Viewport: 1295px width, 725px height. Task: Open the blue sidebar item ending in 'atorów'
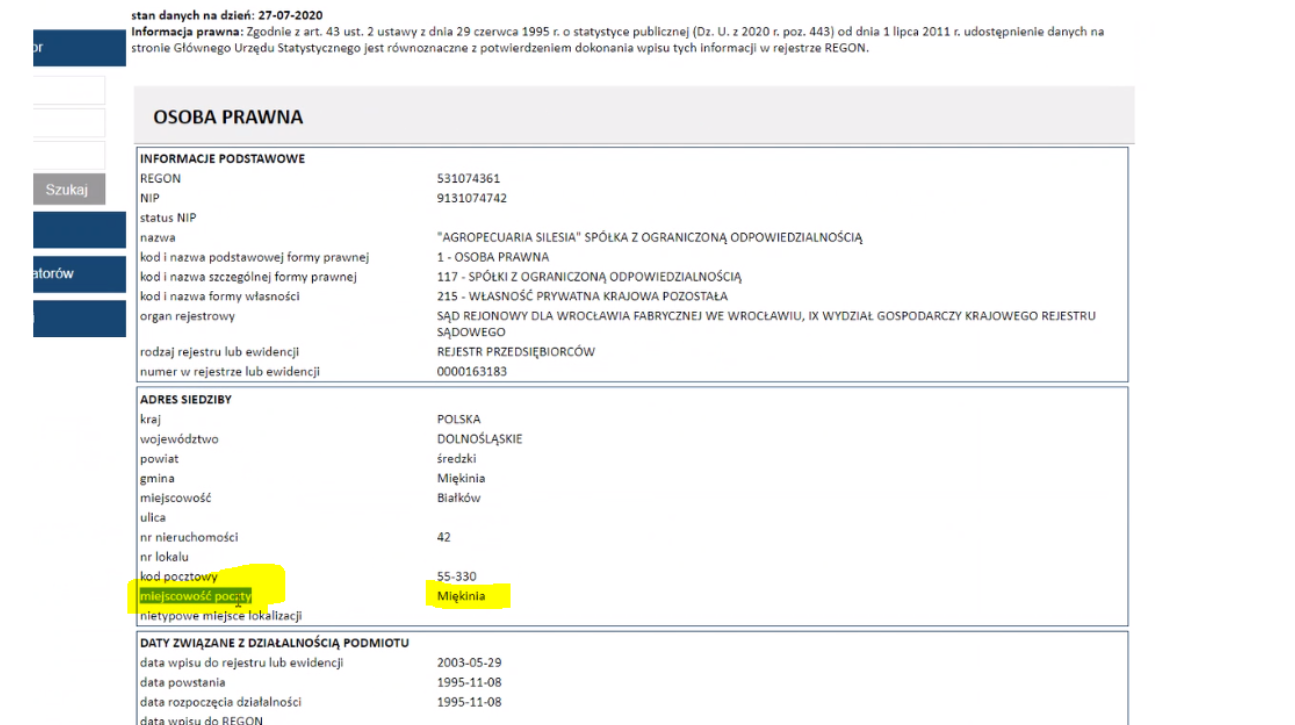click(x=78, y=274)
